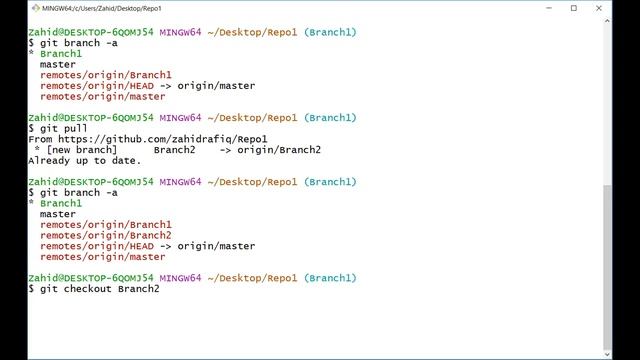The image size is (640, 360).
Task: Minimize the Git Bash window
Action: tap(549, 8)
